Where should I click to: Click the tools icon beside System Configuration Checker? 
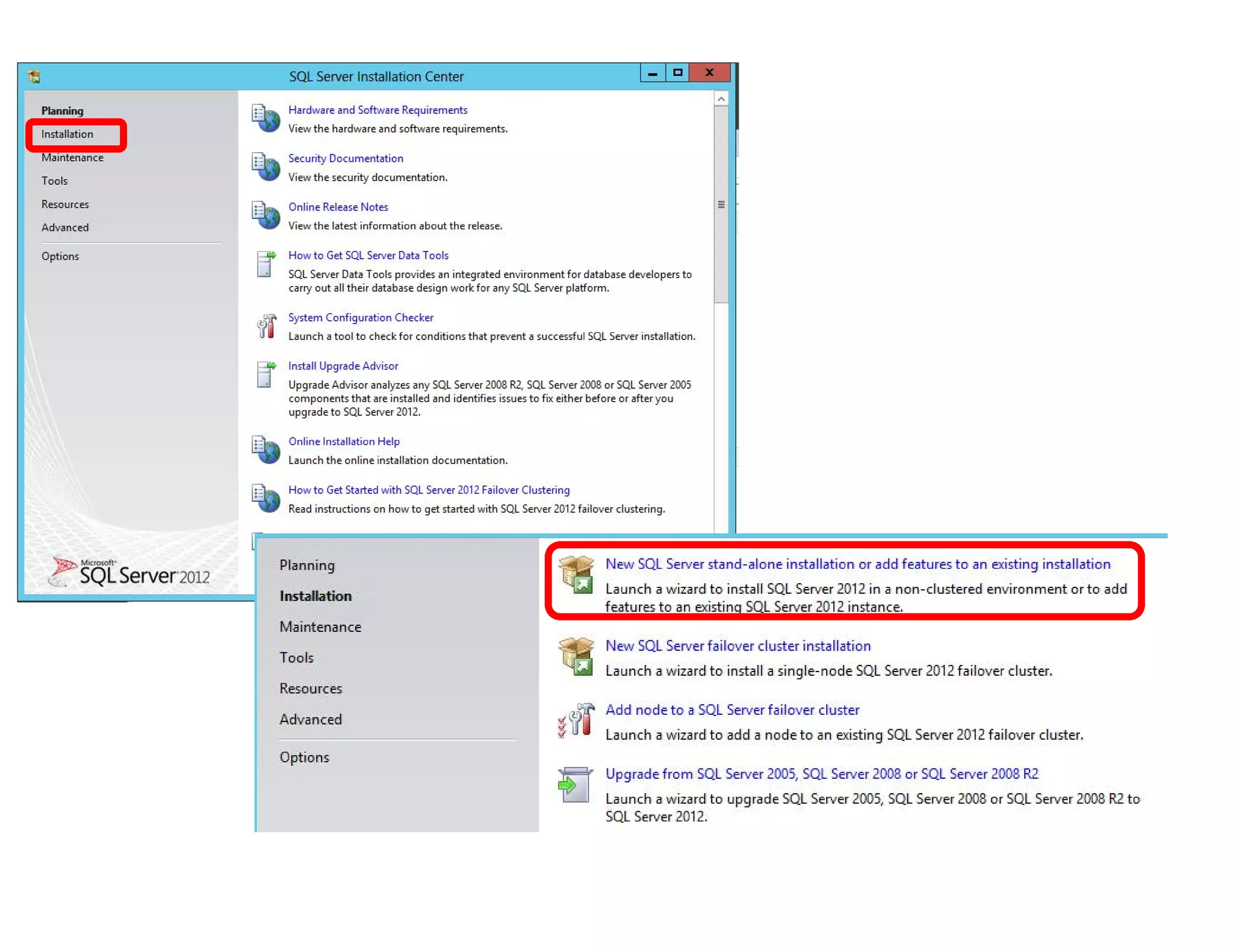click(x=266, y=326)
